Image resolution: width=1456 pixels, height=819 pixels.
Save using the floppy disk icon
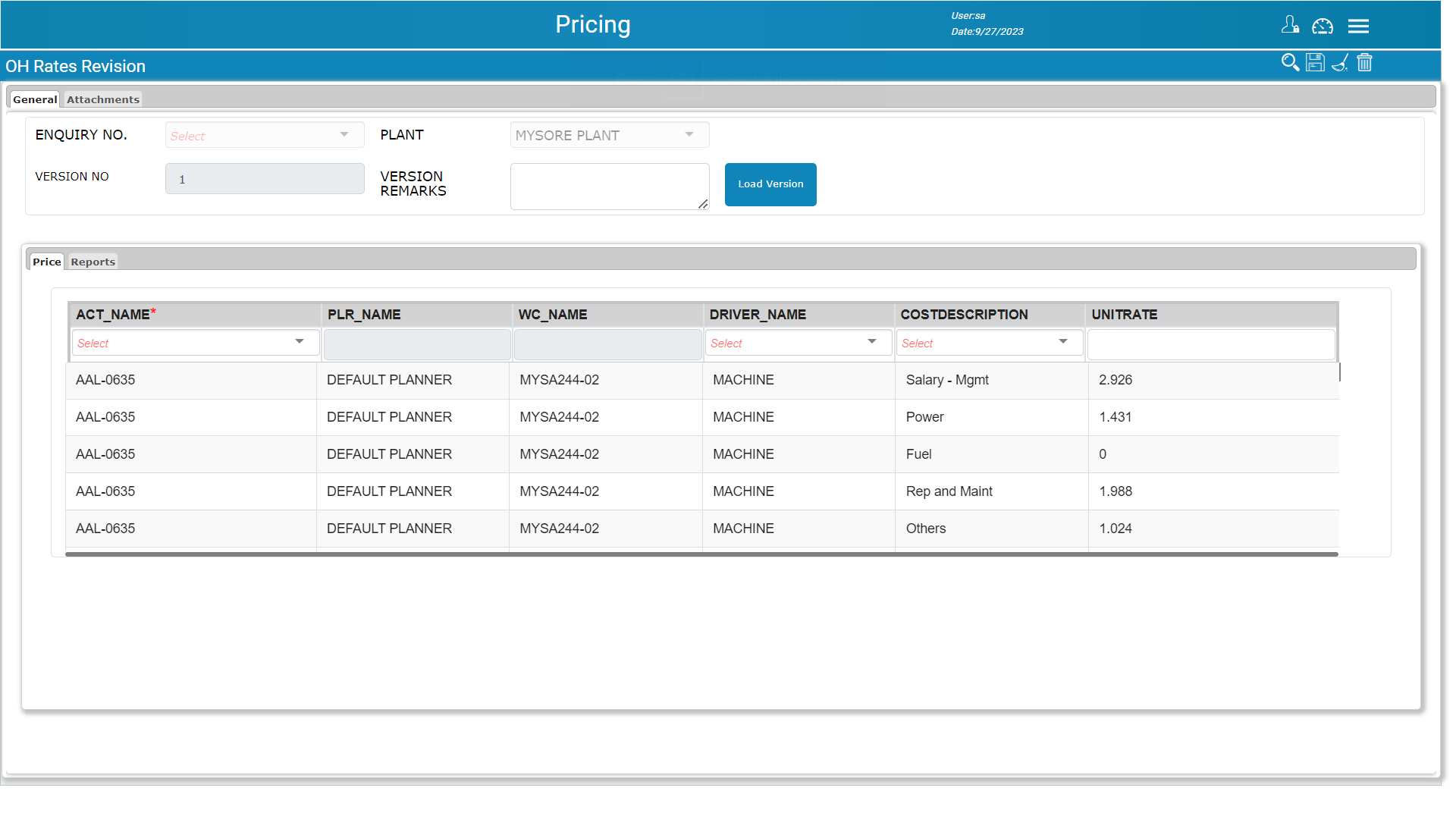[x=1315, y=63]
